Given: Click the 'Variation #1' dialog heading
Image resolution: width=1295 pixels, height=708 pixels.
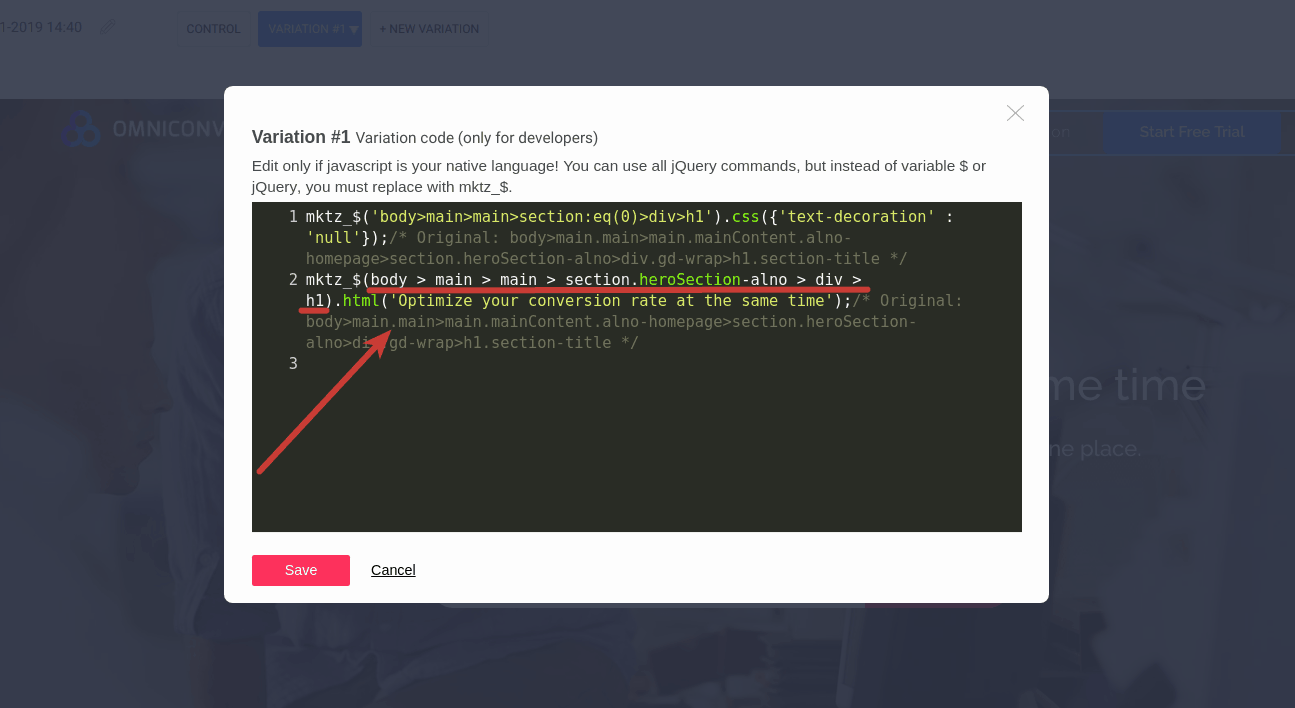Looking at the screenshot, I should pos(301,137).
